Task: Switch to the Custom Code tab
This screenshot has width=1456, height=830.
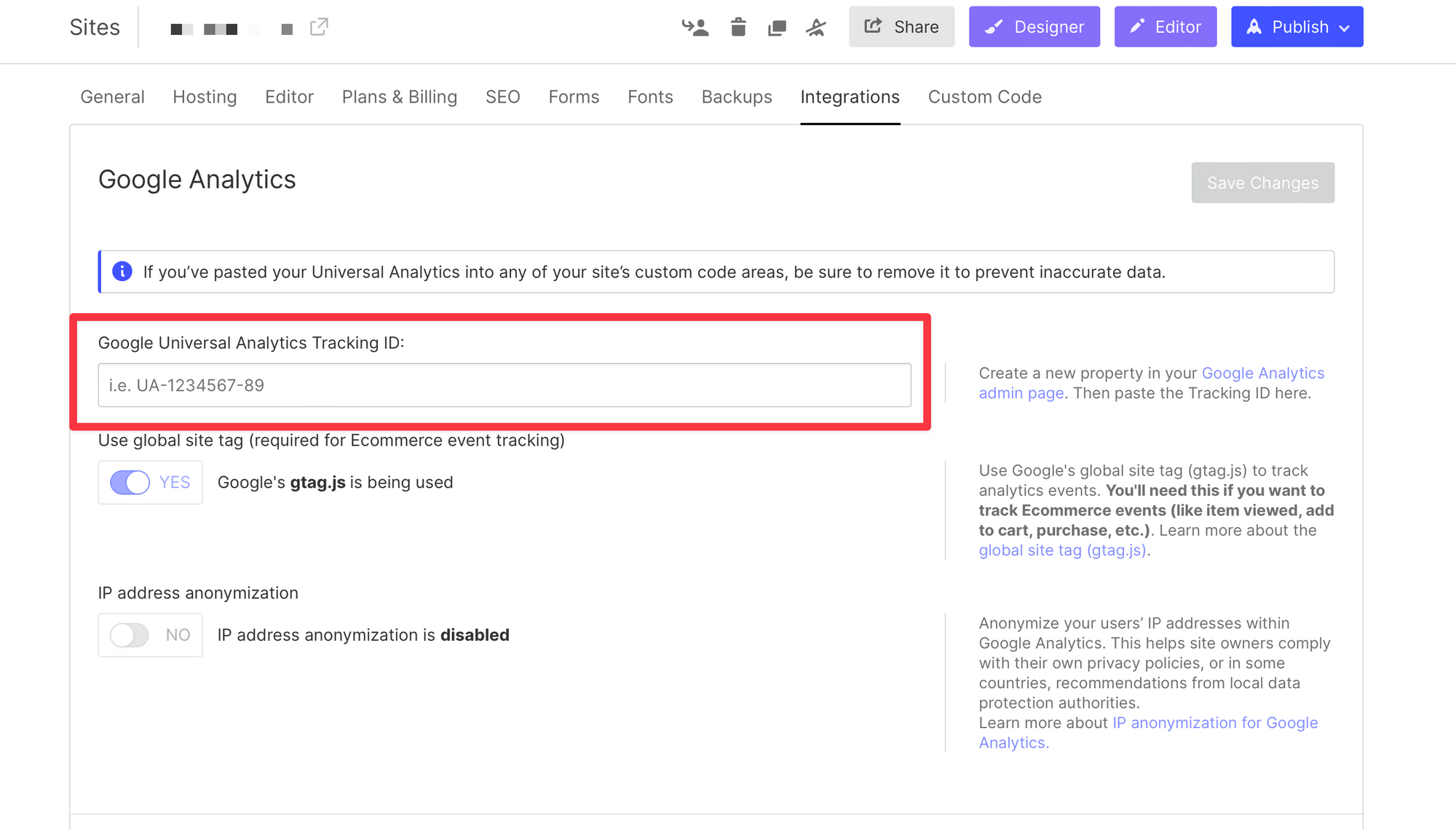Action: [984, 97]
